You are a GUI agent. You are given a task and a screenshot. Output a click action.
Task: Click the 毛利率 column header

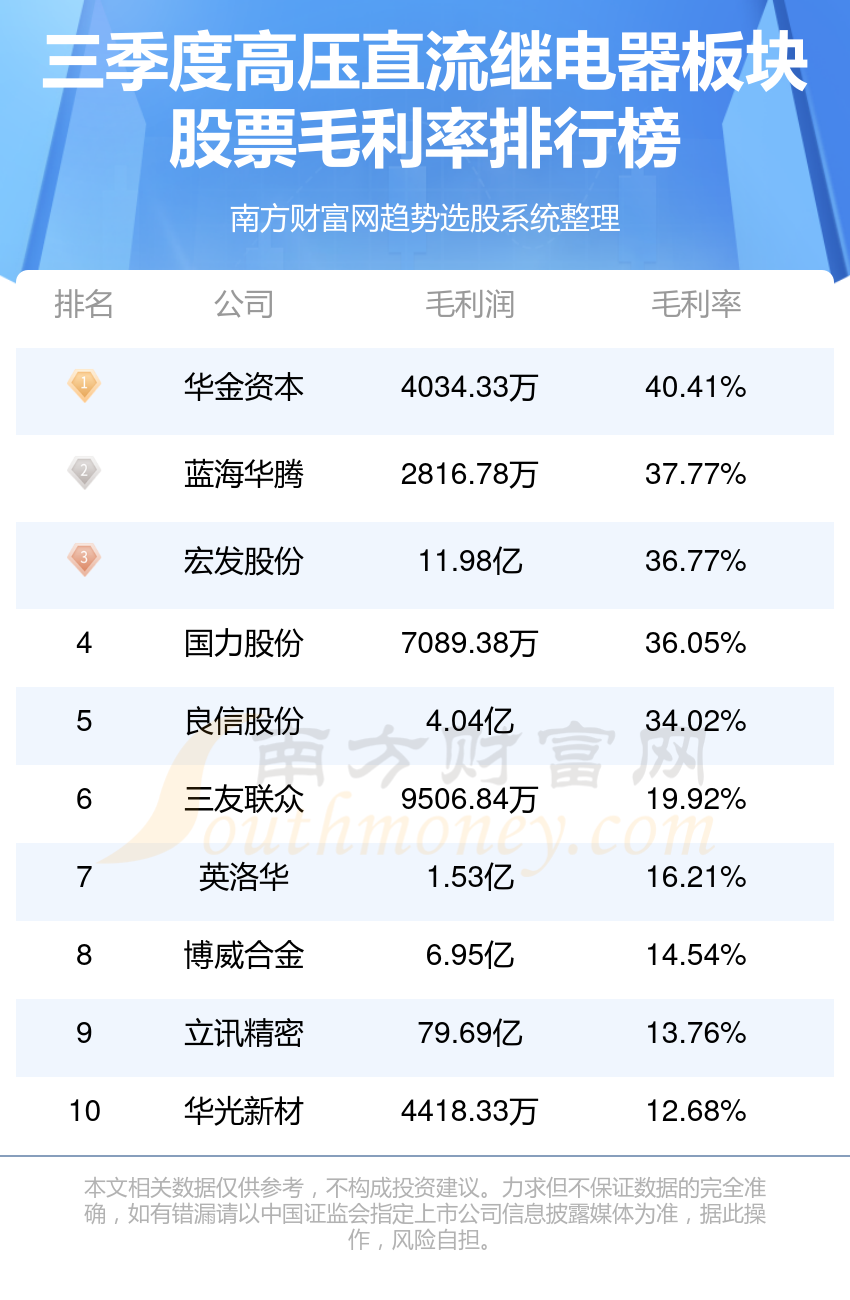click(x=696, y=304)
